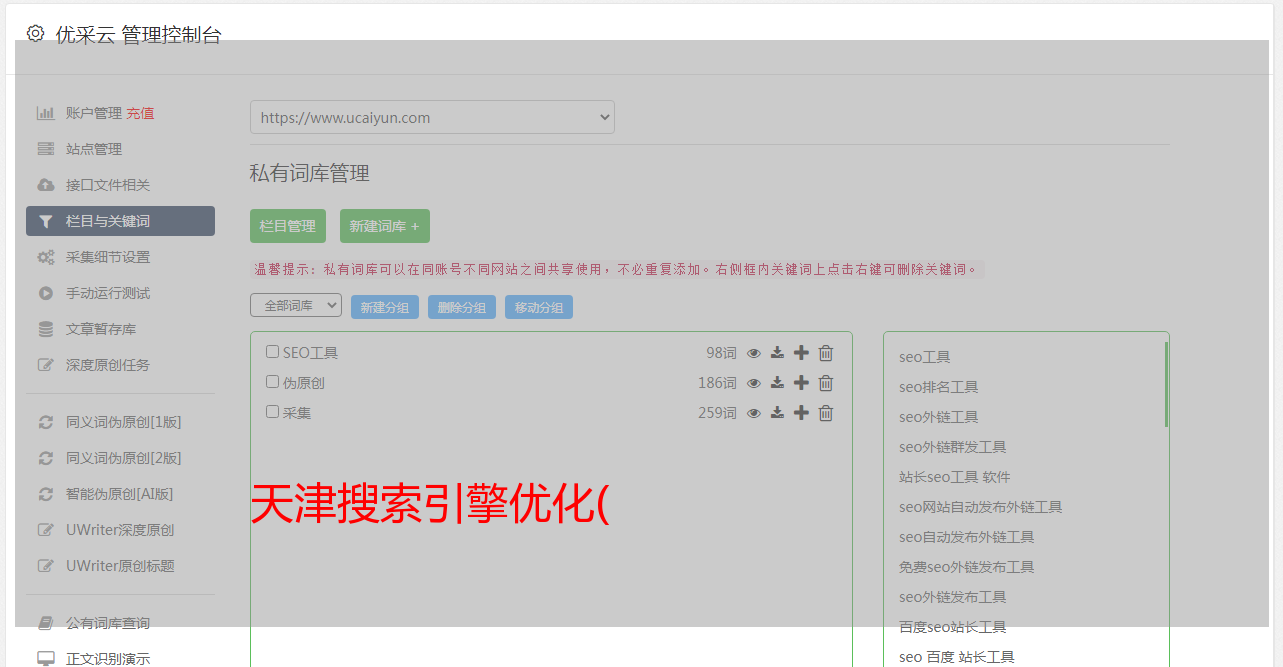The width and height of the screenshot is (1283, 667).
Task: Click keyword '百度seo站长工具'
Action: point(952,627)
